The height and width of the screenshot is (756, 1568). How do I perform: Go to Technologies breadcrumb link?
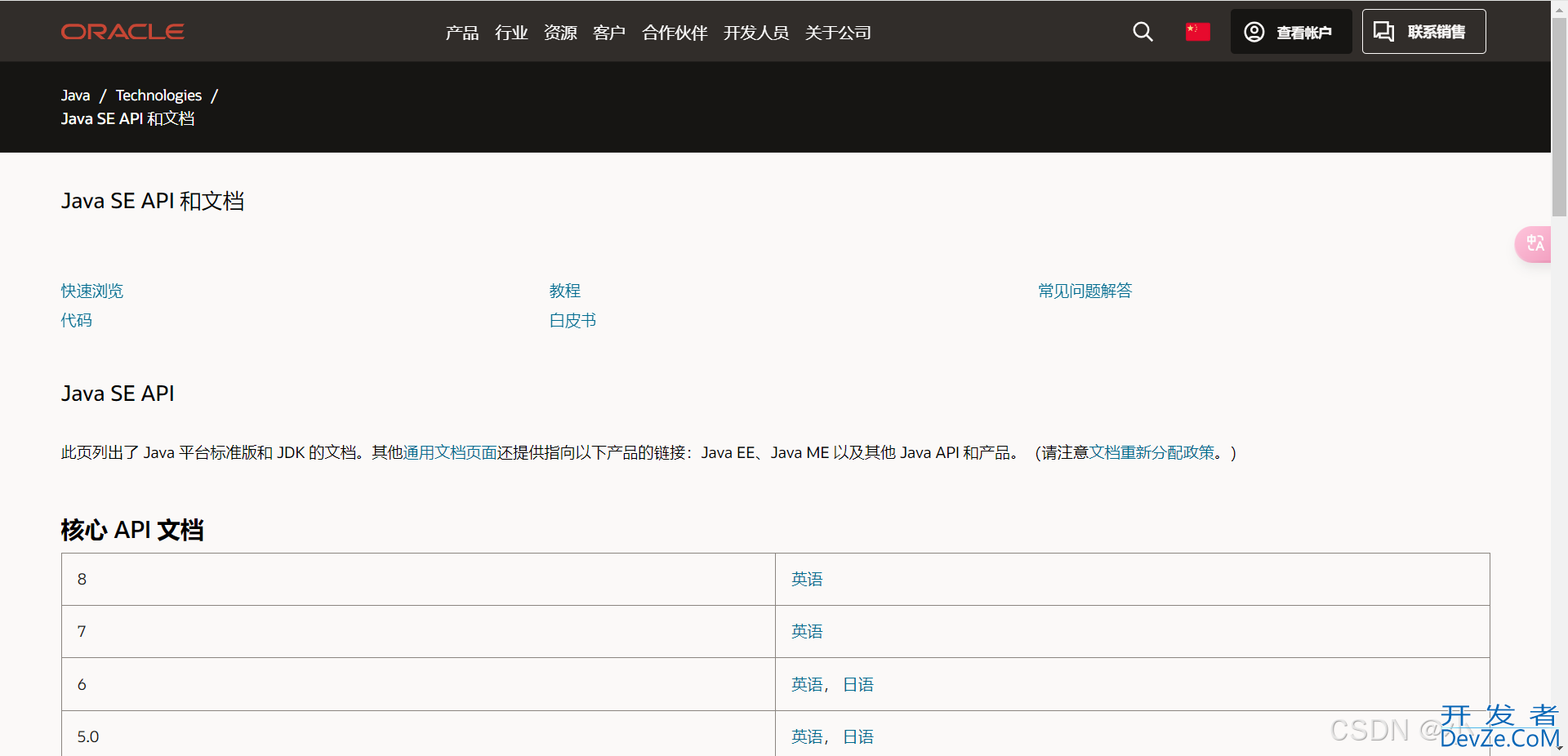click(158, 96)
